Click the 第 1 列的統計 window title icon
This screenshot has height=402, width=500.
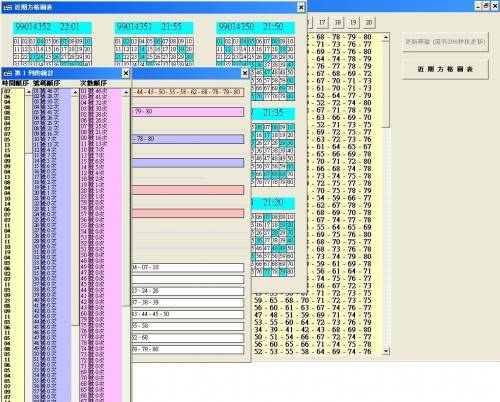[x=8, y=73]
